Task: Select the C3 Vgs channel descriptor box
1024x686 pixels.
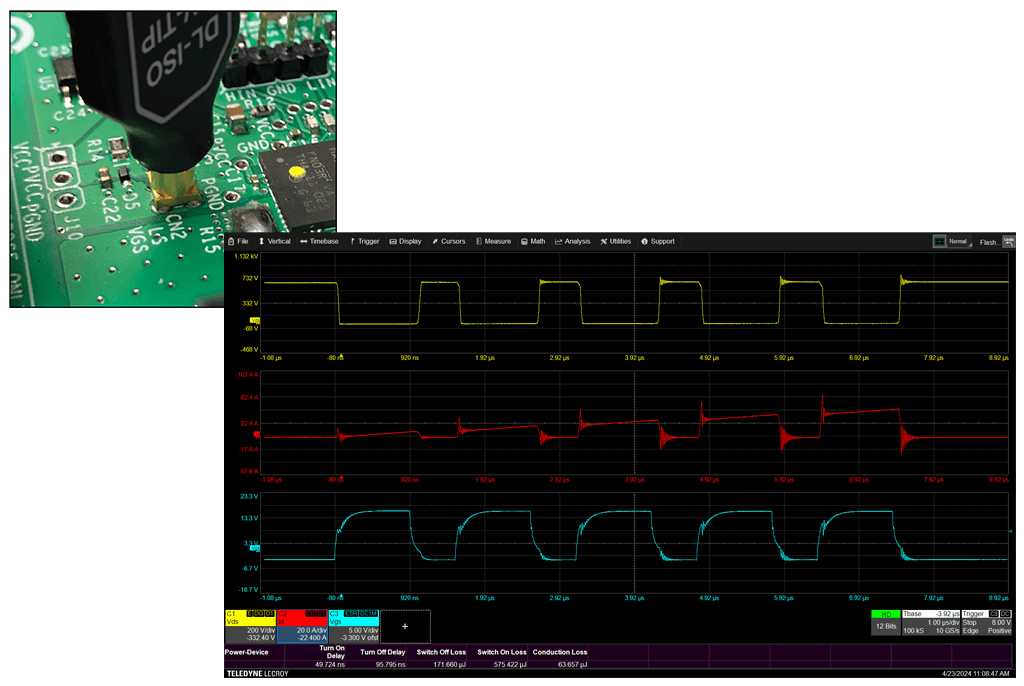Action: click(x=353, y=625)
